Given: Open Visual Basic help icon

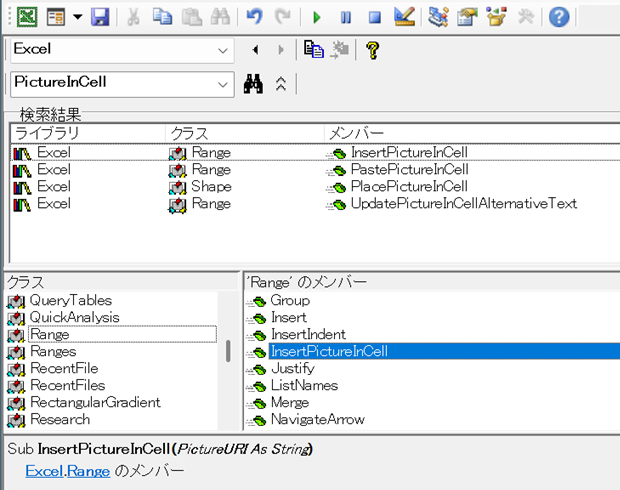Looking at the screenshot, I should [x=559, y=17].
